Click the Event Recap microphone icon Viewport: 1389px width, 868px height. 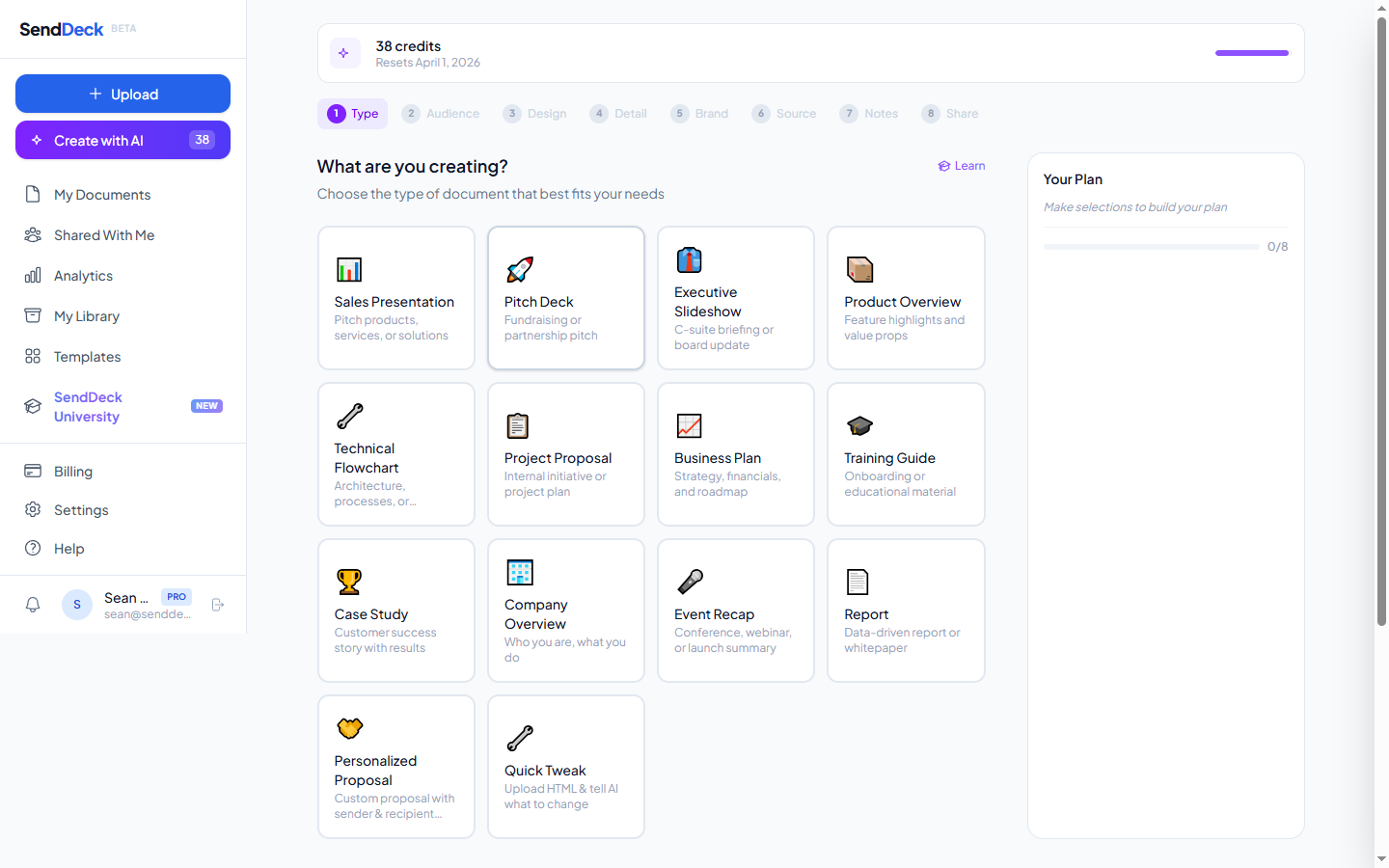coord(690,581)
